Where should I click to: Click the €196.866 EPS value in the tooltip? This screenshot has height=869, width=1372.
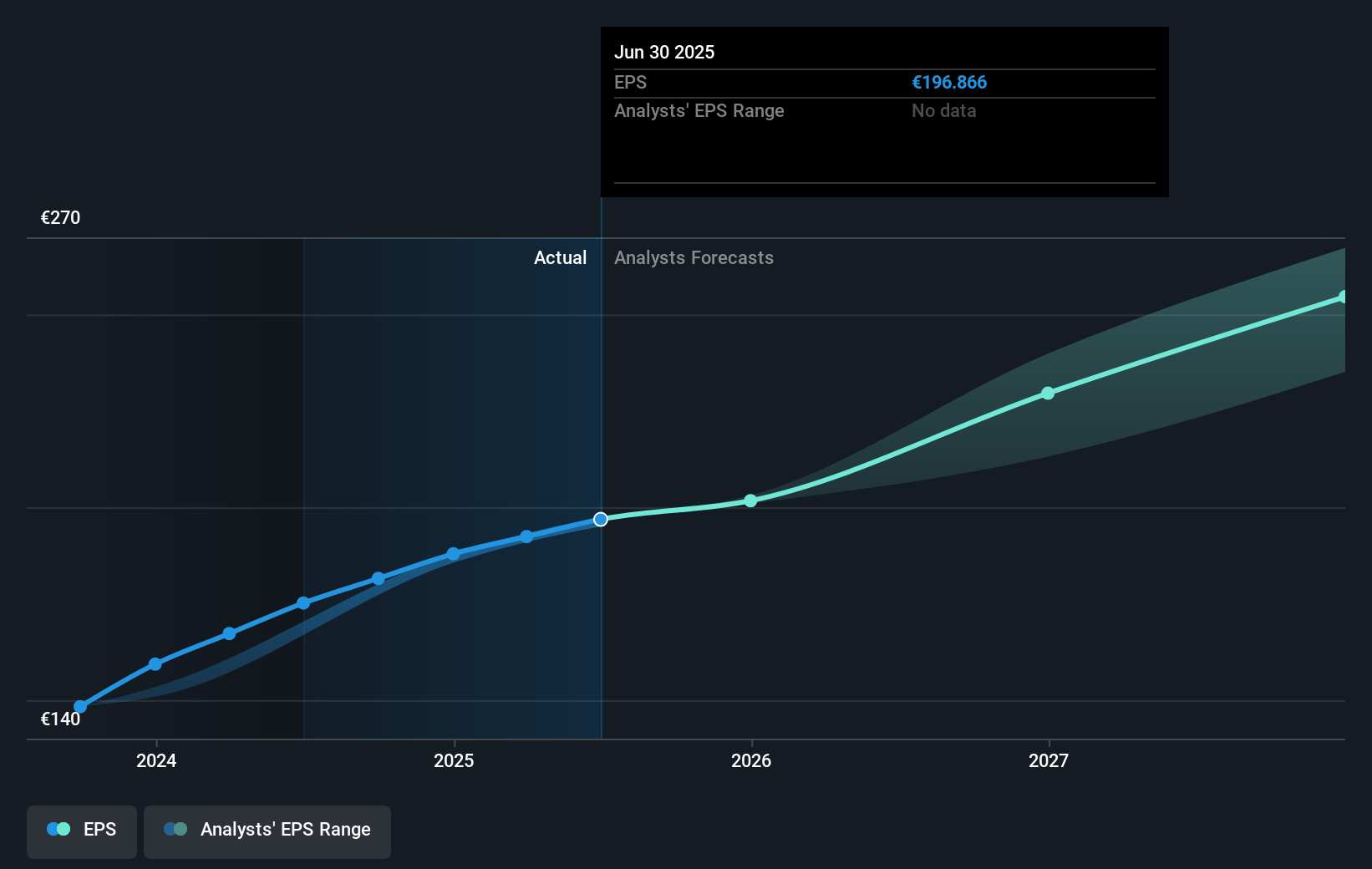(948, 82)
